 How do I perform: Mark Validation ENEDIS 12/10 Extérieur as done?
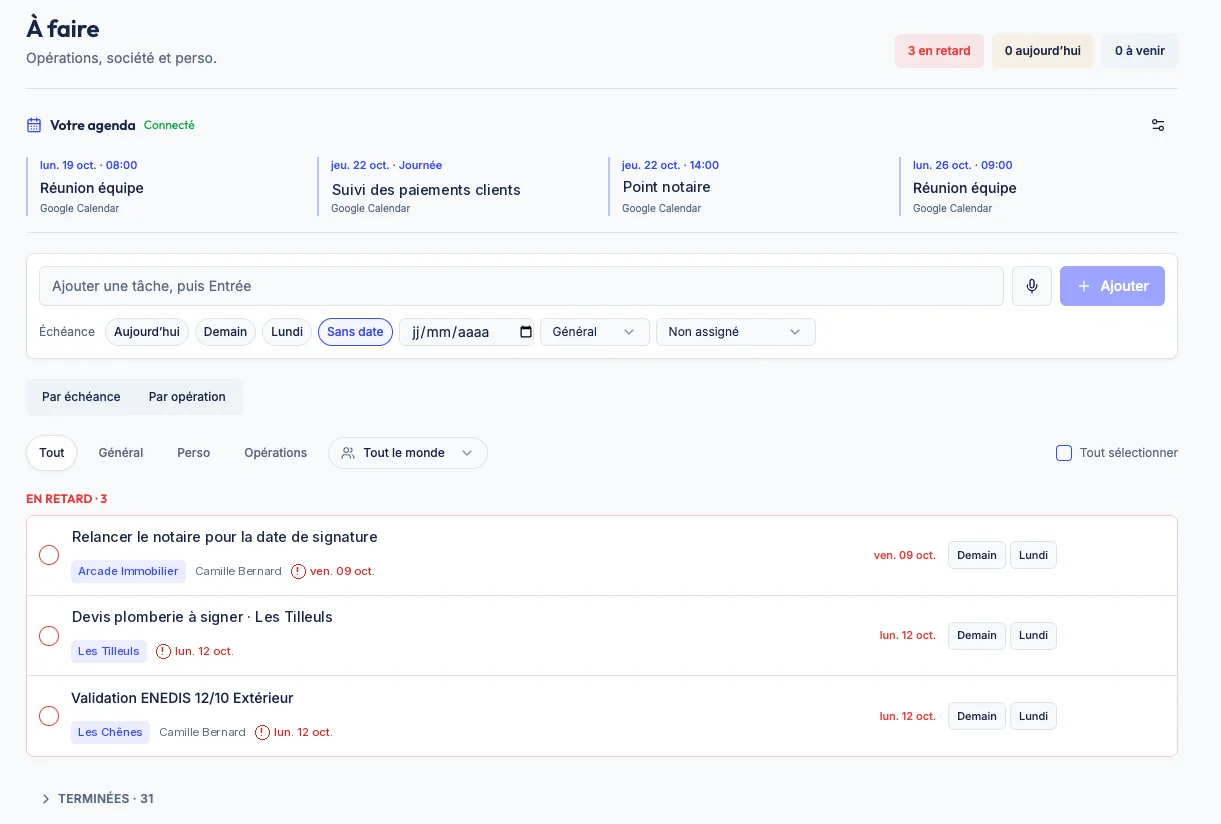[49, 716]
